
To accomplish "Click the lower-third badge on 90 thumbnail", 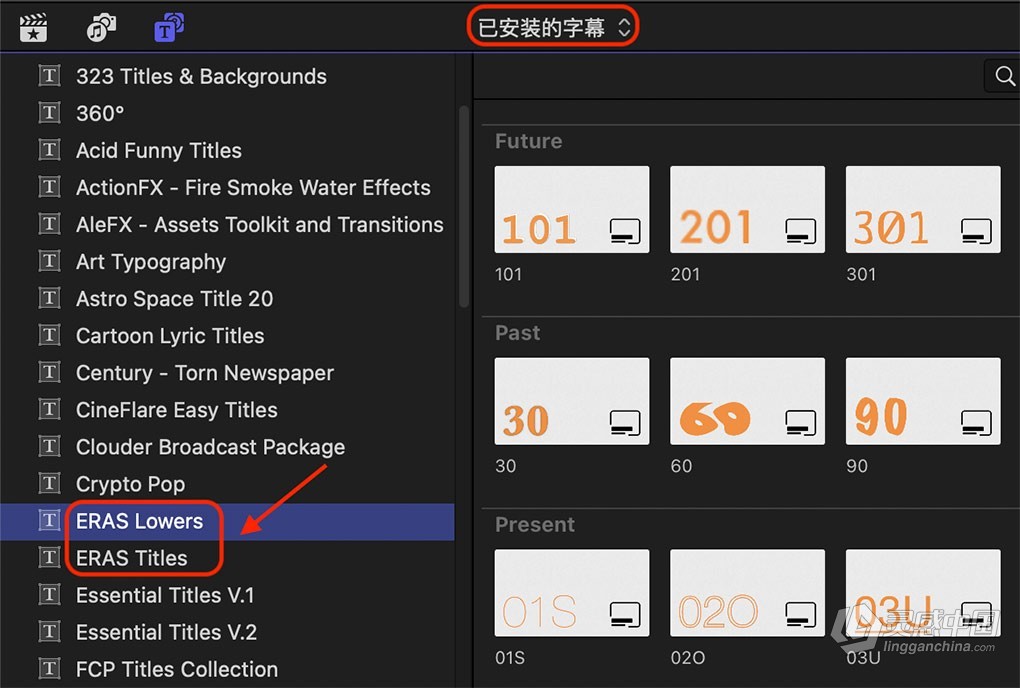I will (x=976, y=423).
